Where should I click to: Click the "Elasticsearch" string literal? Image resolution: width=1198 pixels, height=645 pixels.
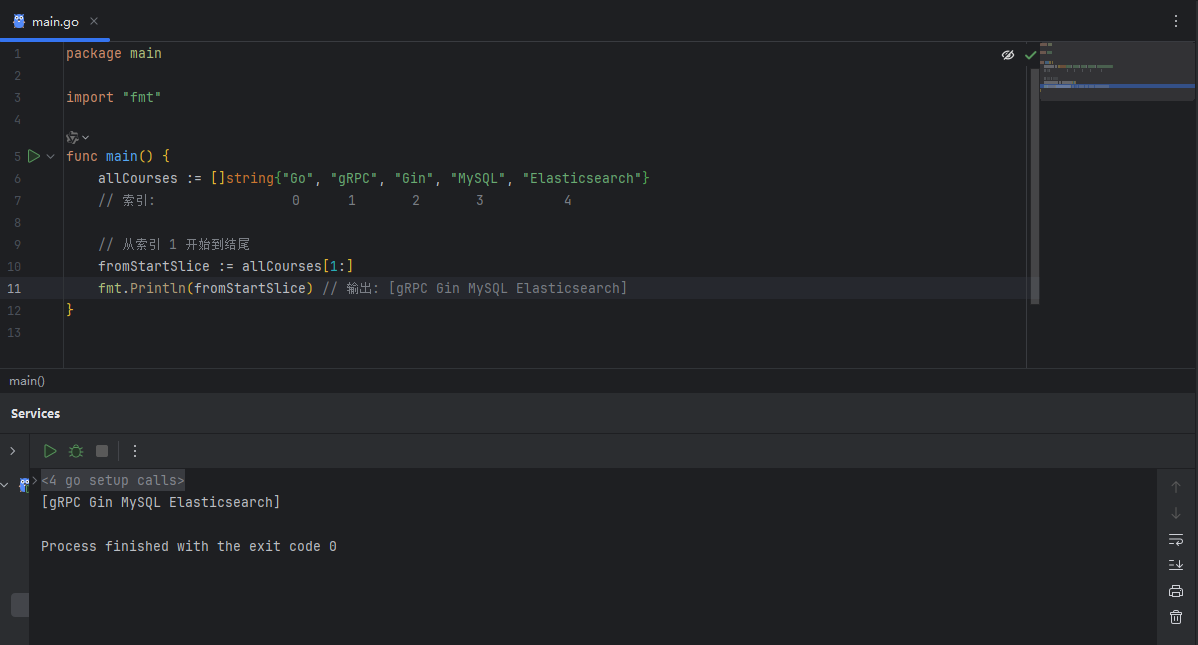click(582, 178)
